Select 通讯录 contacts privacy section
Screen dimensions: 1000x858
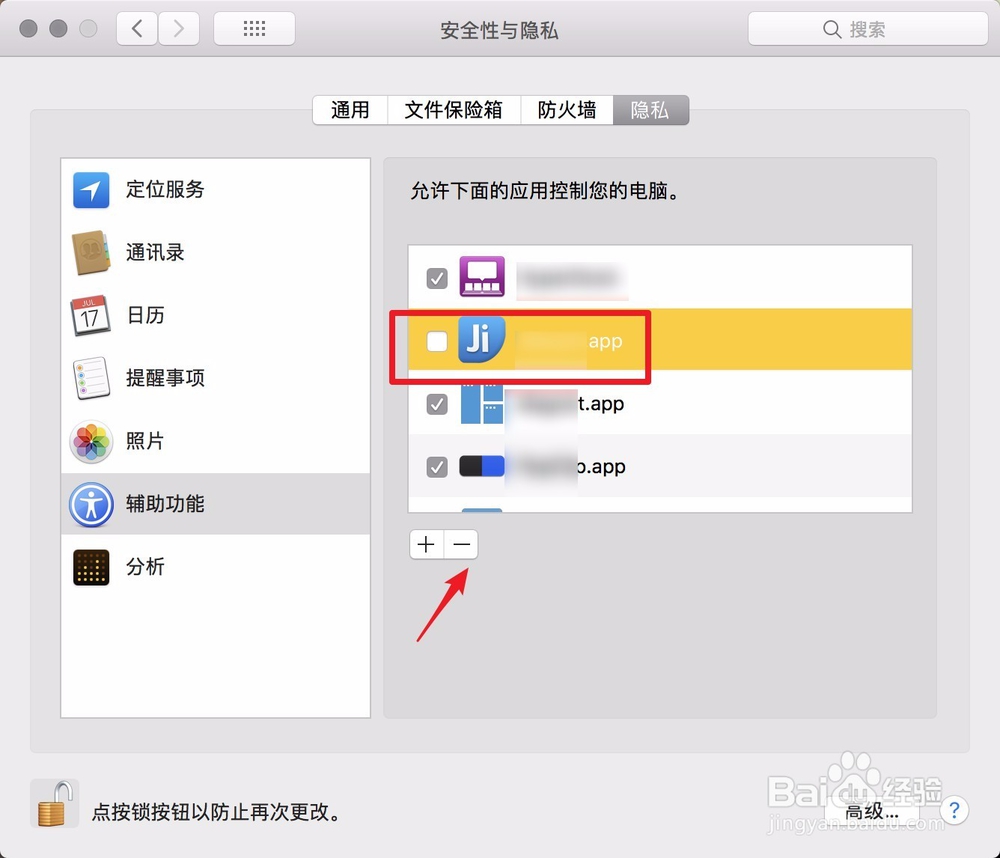coord(155,252)
